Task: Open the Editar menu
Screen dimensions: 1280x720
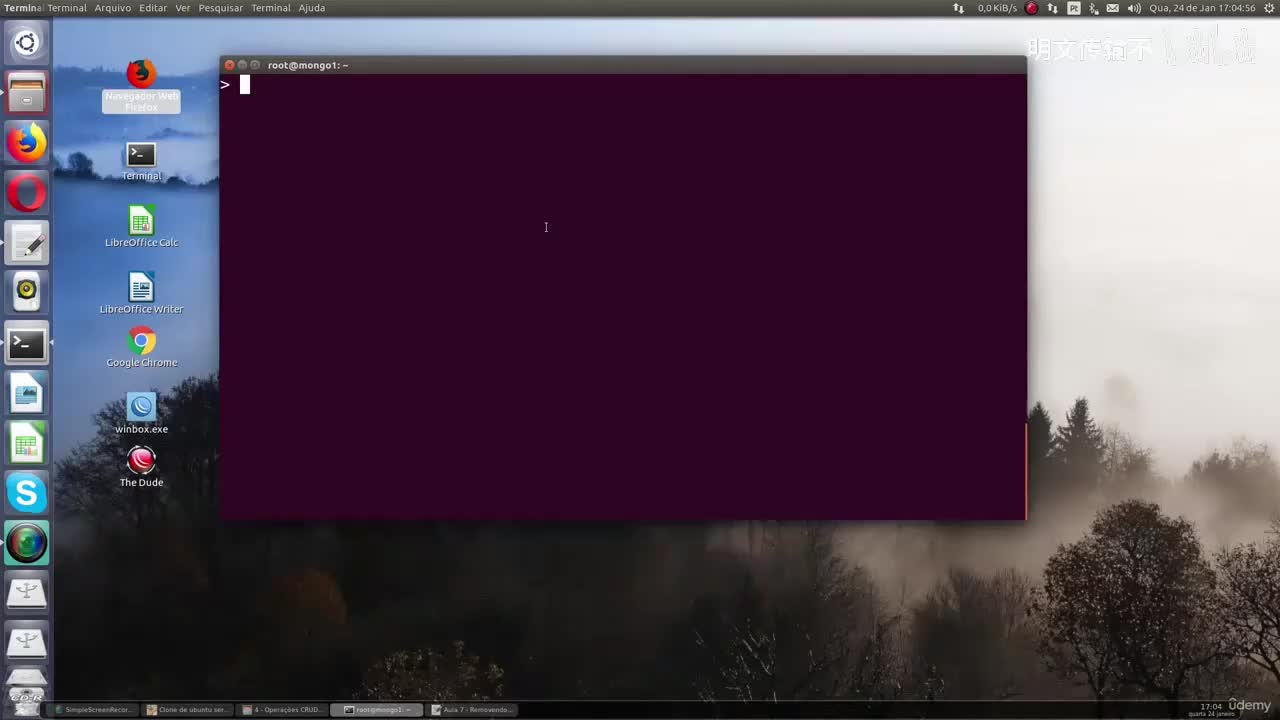Action: pyautogui.click(x=153, y=8)
